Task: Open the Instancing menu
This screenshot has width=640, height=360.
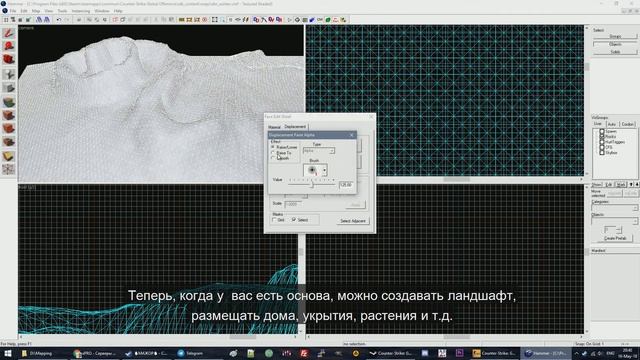Action: coord(81,11)
